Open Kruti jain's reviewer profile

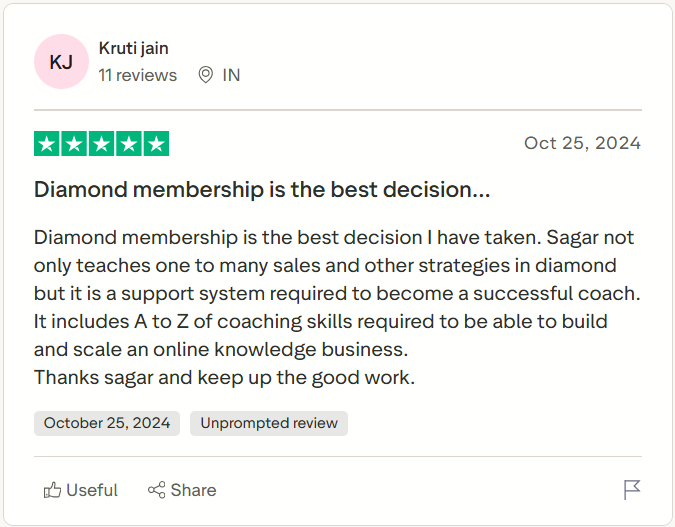pyautogui.click(x=133, y=49)
